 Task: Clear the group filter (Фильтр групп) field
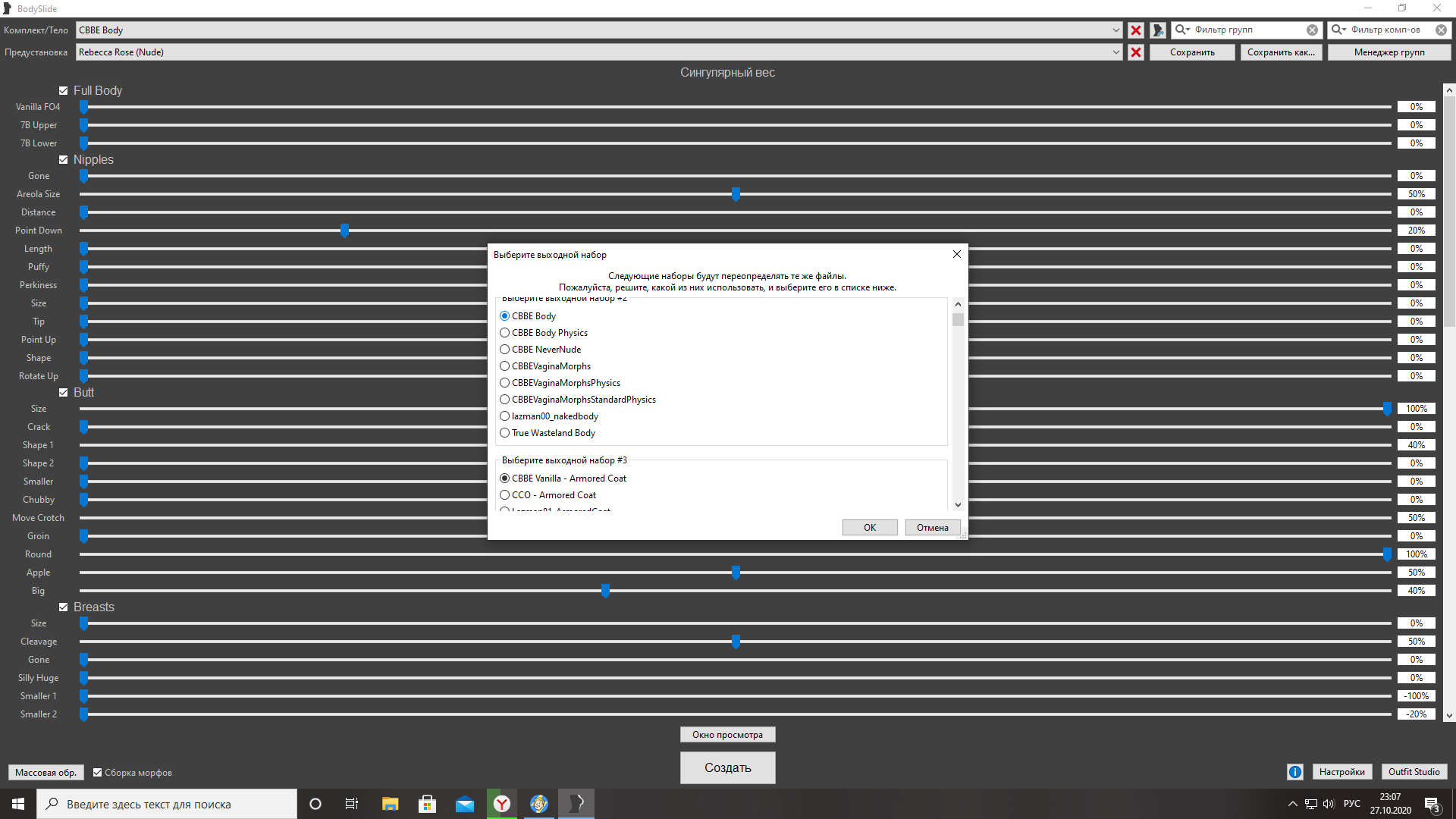tap(1312, 30)
